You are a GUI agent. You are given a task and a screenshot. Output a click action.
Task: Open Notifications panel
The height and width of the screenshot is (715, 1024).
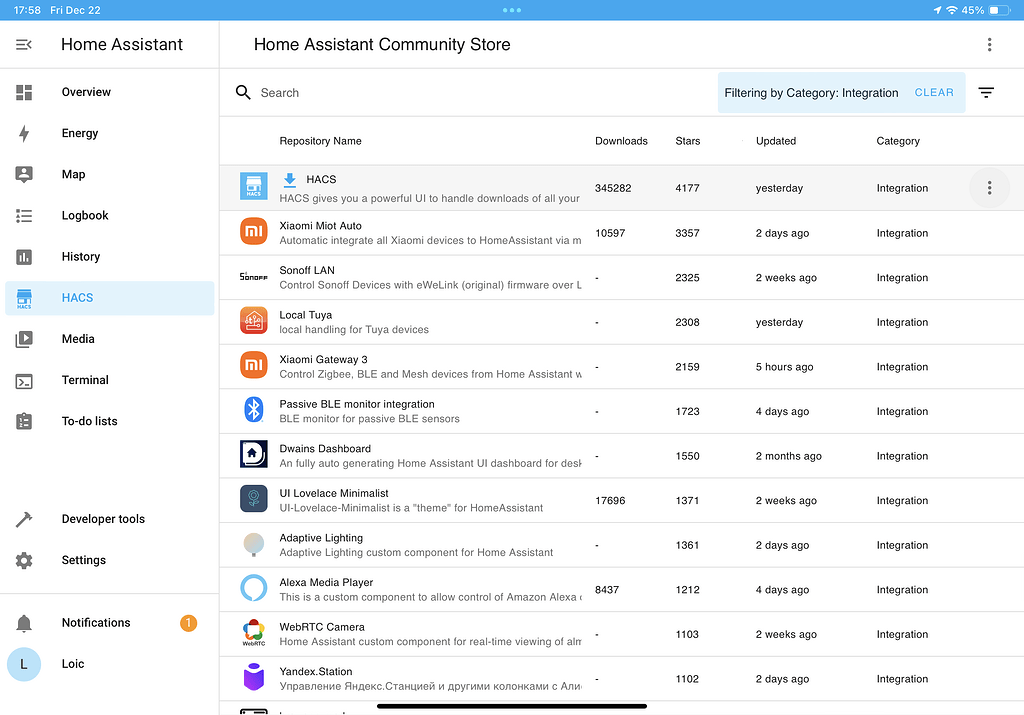click(x=96, y=623)
